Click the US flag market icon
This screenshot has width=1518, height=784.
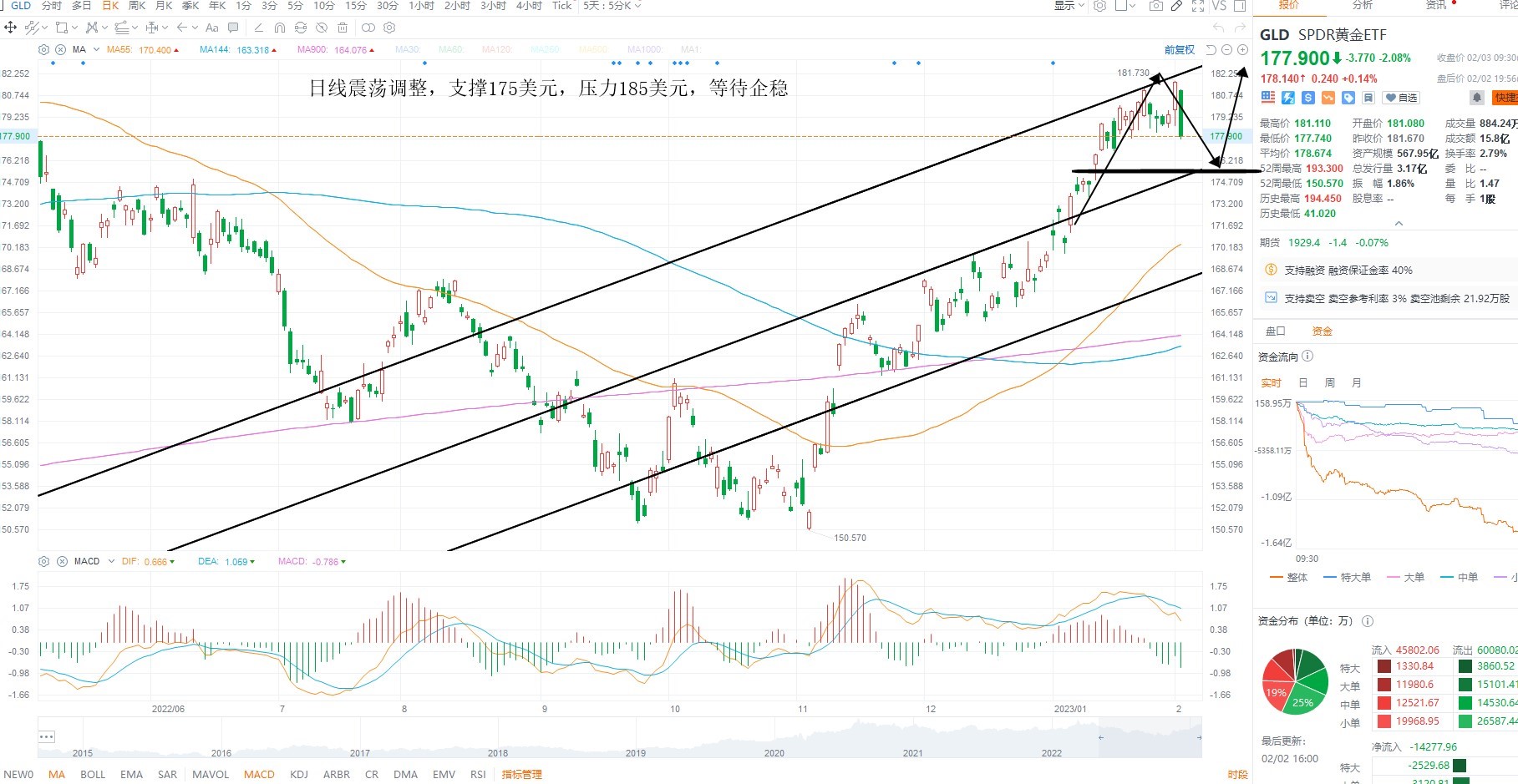pyautogui.click(x=1268, y=98)
